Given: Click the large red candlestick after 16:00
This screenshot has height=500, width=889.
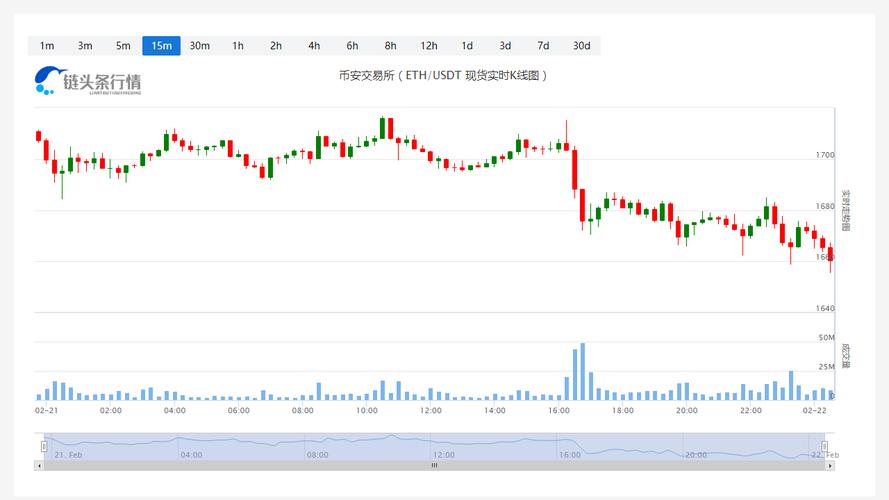Looking at the screenshot, I should [574, 169].
